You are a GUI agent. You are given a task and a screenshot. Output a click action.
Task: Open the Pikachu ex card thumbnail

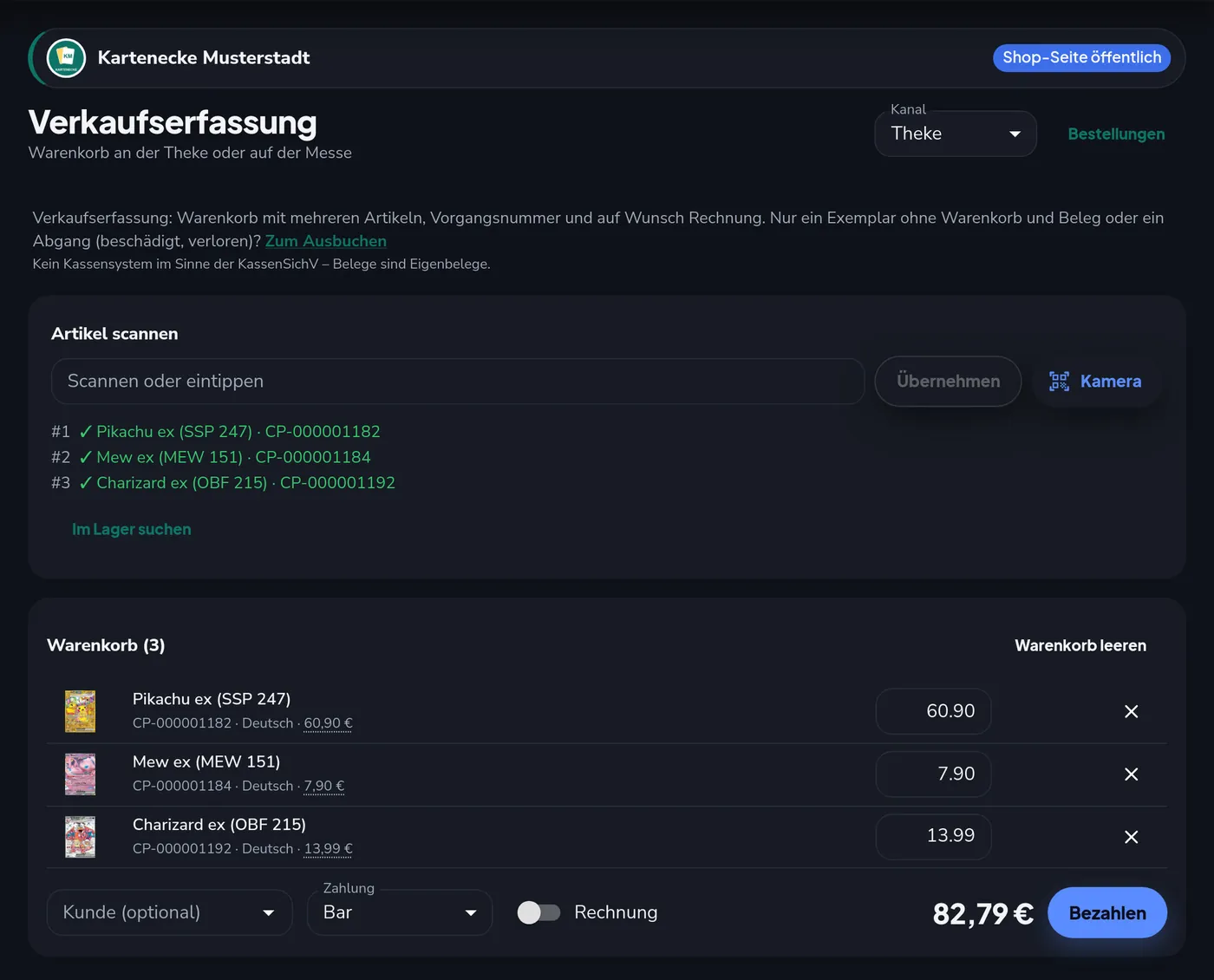(x=80, y=712)
